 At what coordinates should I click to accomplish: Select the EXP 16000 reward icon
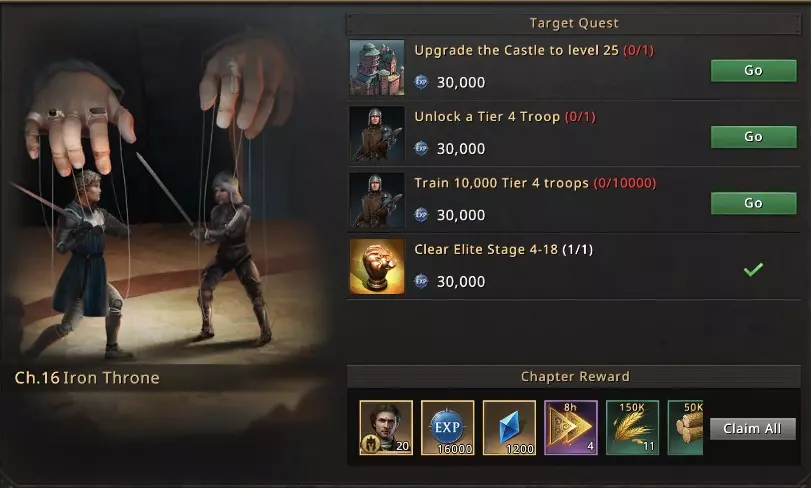(x=447, y=428)
